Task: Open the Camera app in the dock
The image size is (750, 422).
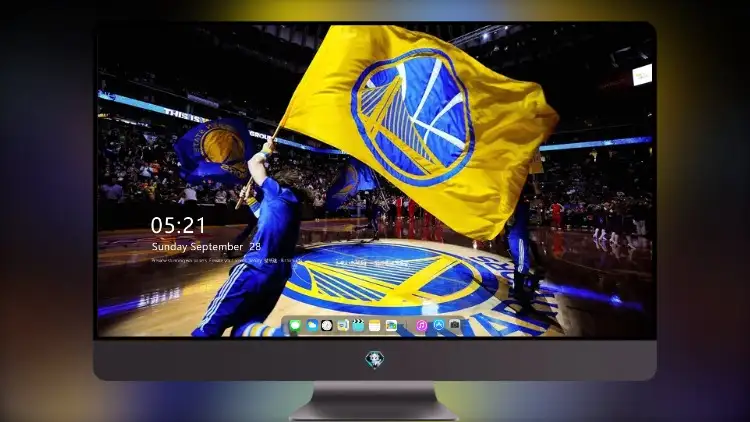Action: pyautogui.click(x=454, y=325)
